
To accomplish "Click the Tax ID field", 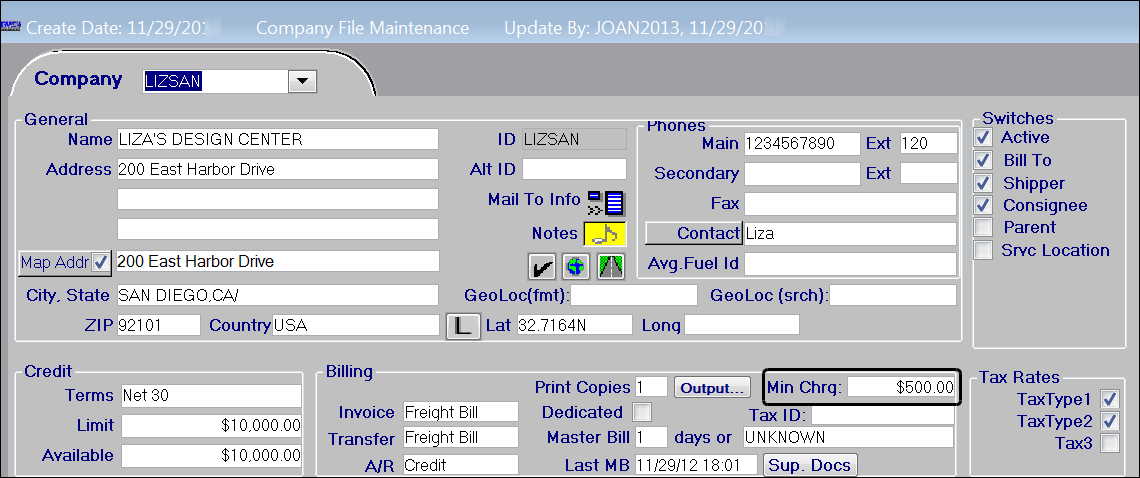I will [883, 415].
